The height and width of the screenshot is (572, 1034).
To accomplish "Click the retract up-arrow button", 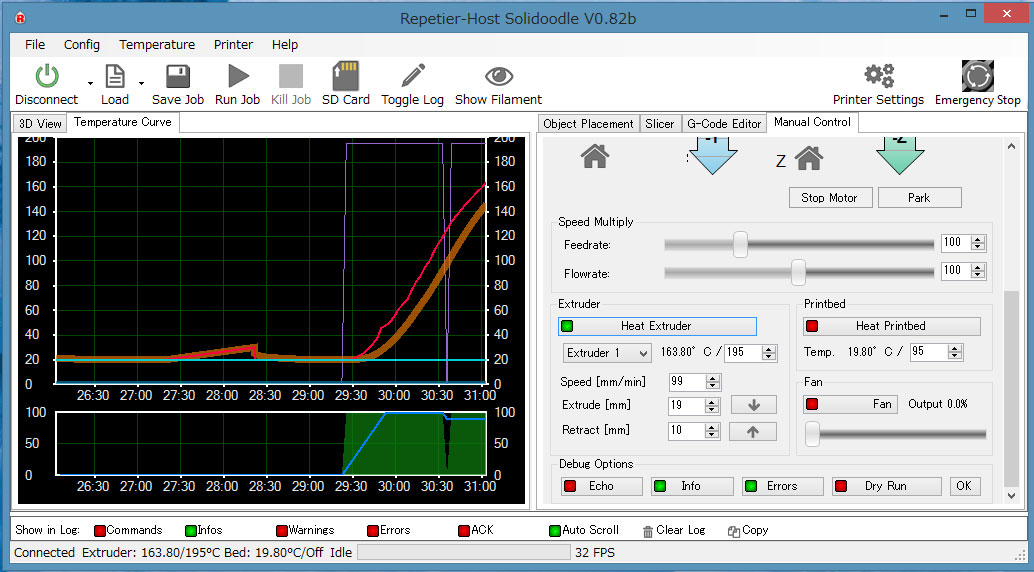I will (x=752, y=431).
